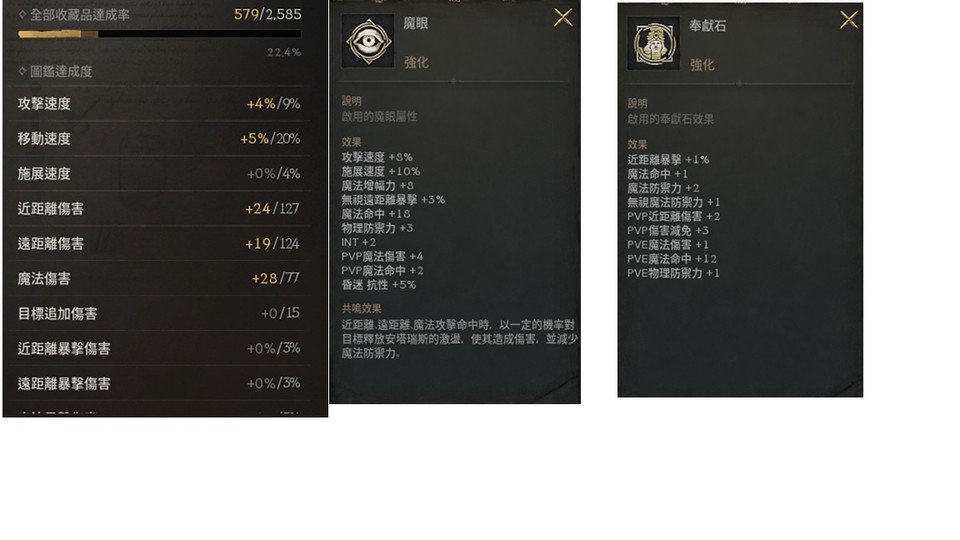Viewport: 960px width, 540px height.
Task: Click the collection progress bar
Action: (159, 34)
